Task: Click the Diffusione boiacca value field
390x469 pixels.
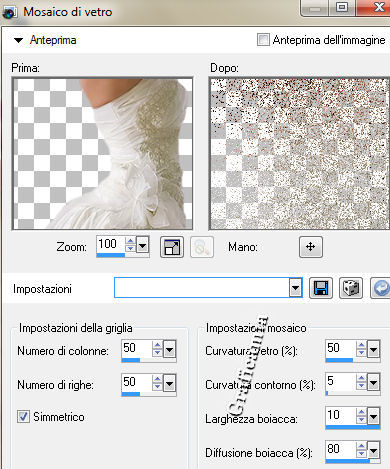Action: click(x=341, y=450)
